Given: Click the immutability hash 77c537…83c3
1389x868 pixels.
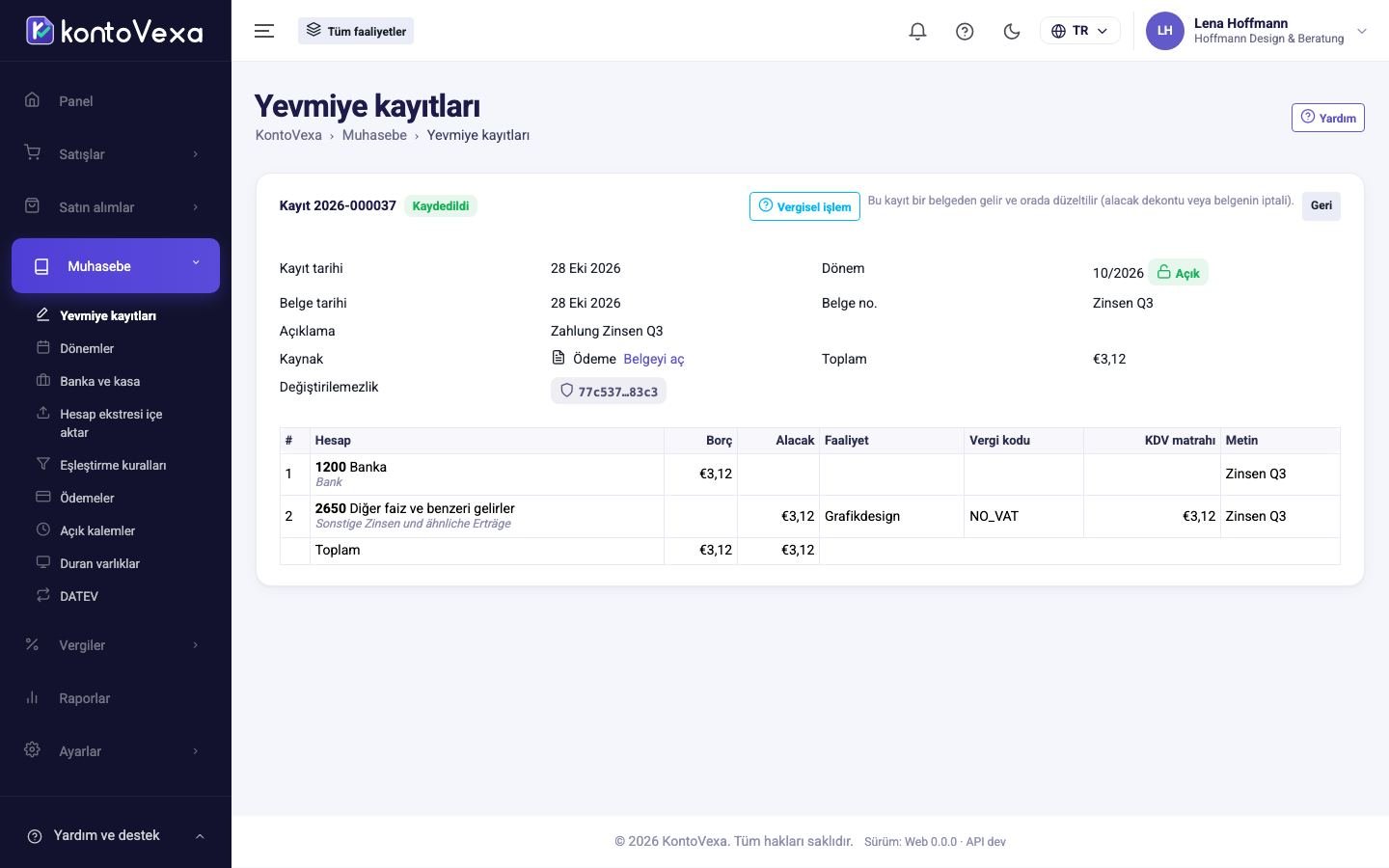Looking at the screenshot, I should (x=608, y=391).
